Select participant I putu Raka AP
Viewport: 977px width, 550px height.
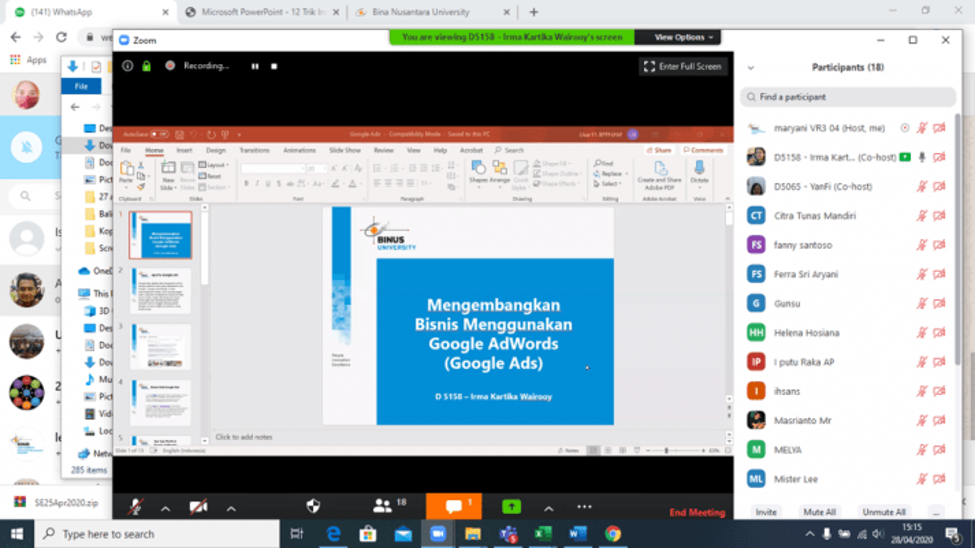click(847, 362)
